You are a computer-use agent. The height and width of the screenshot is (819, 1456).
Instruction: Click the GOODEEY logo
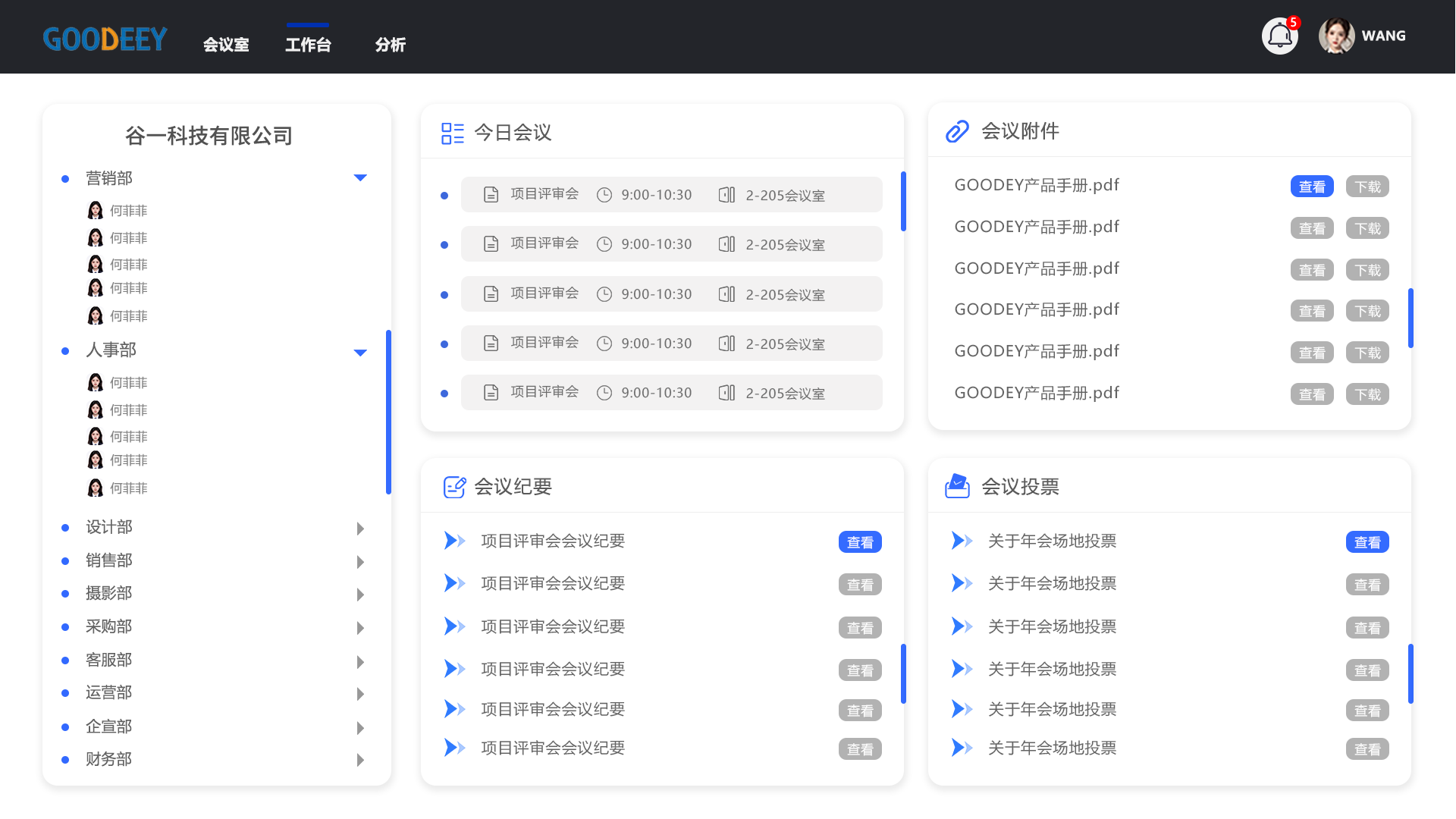point(105,39)
